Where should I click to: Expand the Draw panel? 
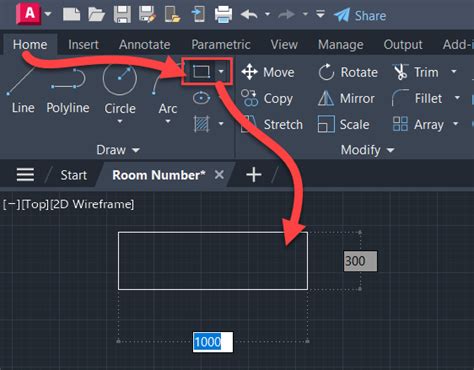[x=118, y=150]
